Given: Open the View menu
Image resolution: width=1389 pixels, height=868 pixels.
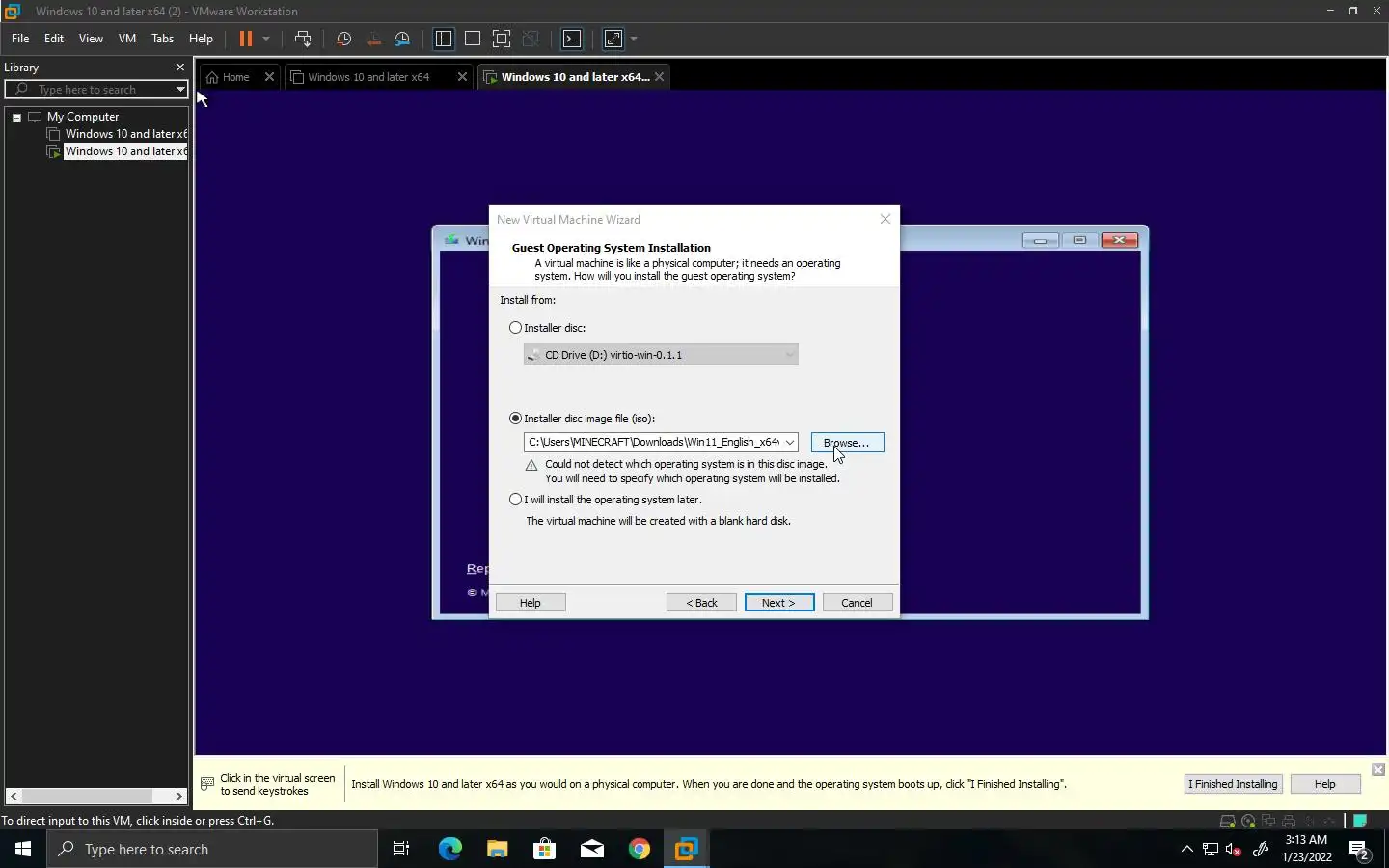Looking at the screenshot, I should tap(91, 39).
